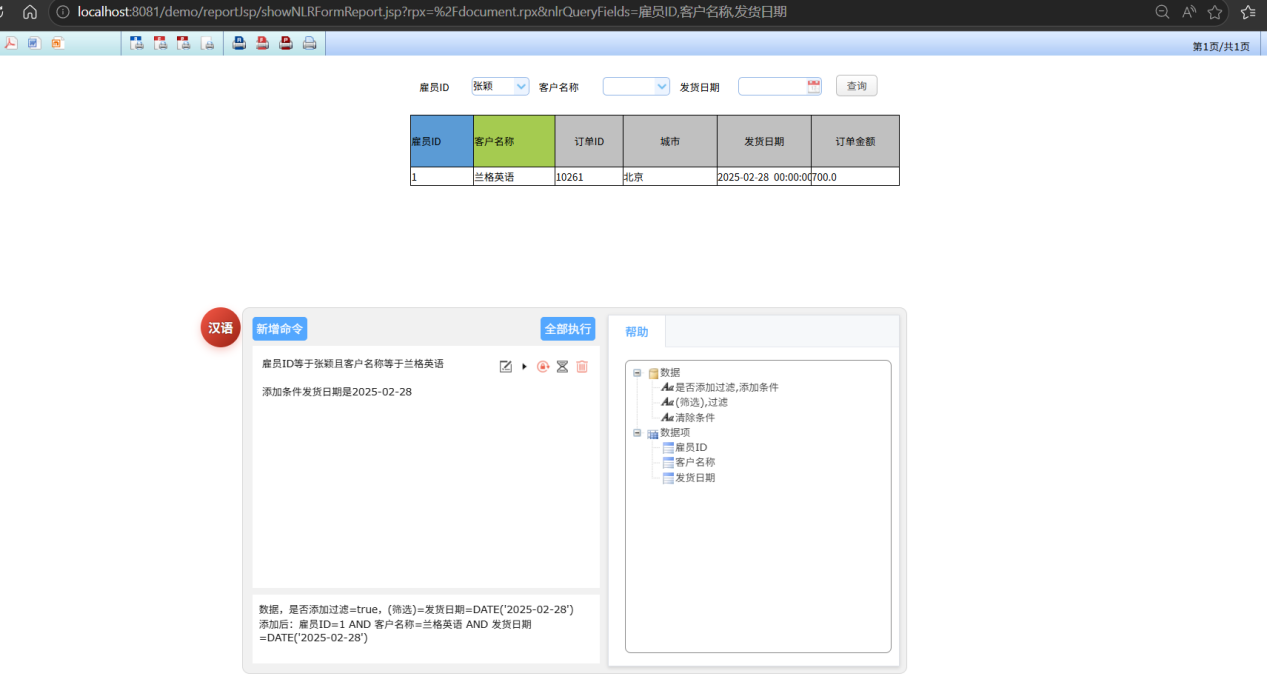Click the red 汉语 language badge
Screen dimensions: 1267x682
point(220,328)
